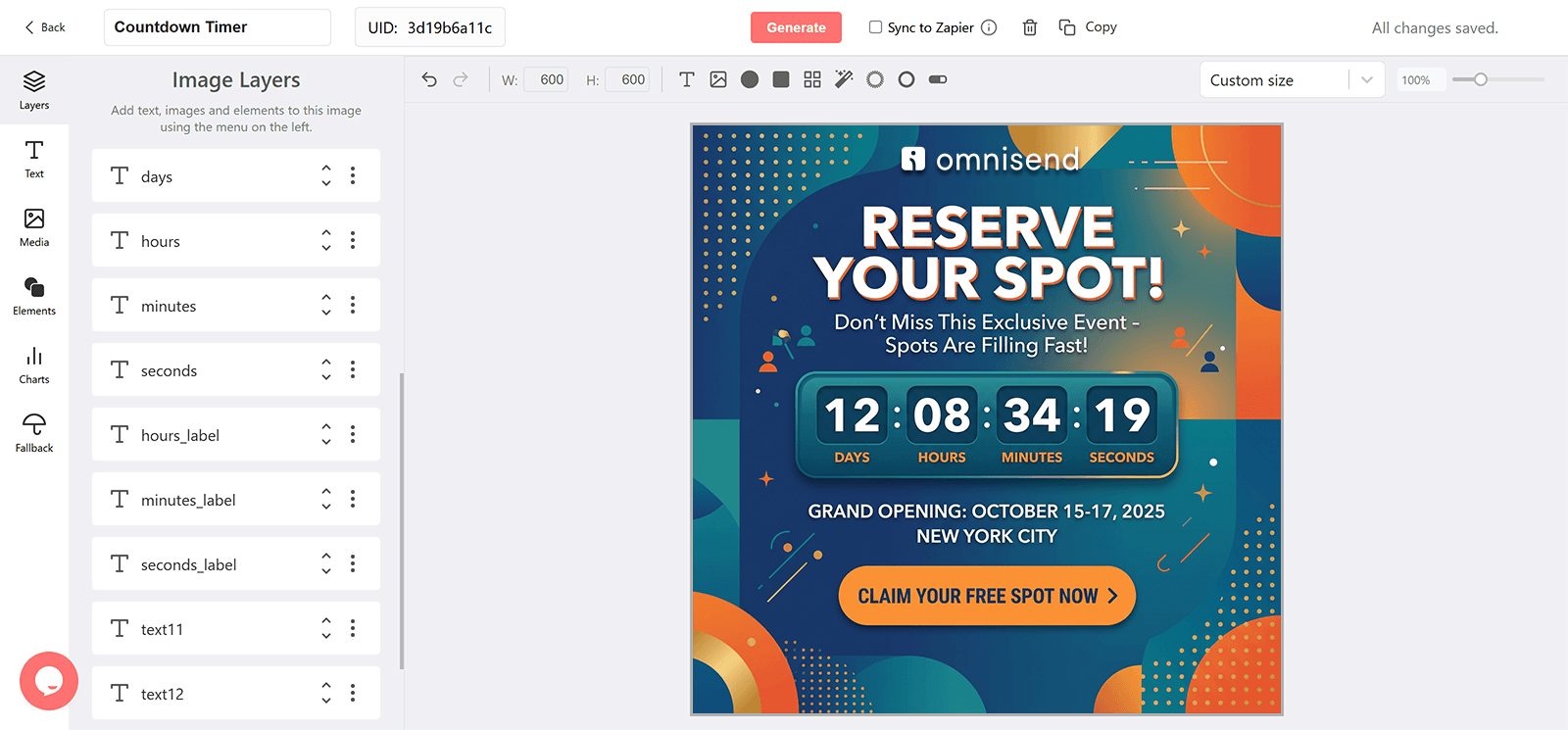1568x730 pixels.
Task: Open the support chat bubble
Action: tap(49, 681)
